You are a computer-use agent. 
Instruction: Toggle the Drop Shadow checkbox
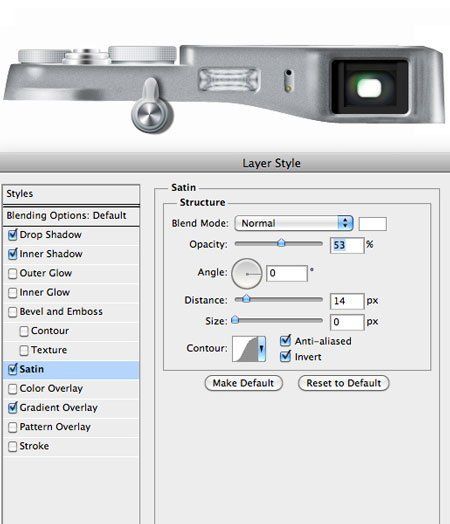[x=12, y=235]
